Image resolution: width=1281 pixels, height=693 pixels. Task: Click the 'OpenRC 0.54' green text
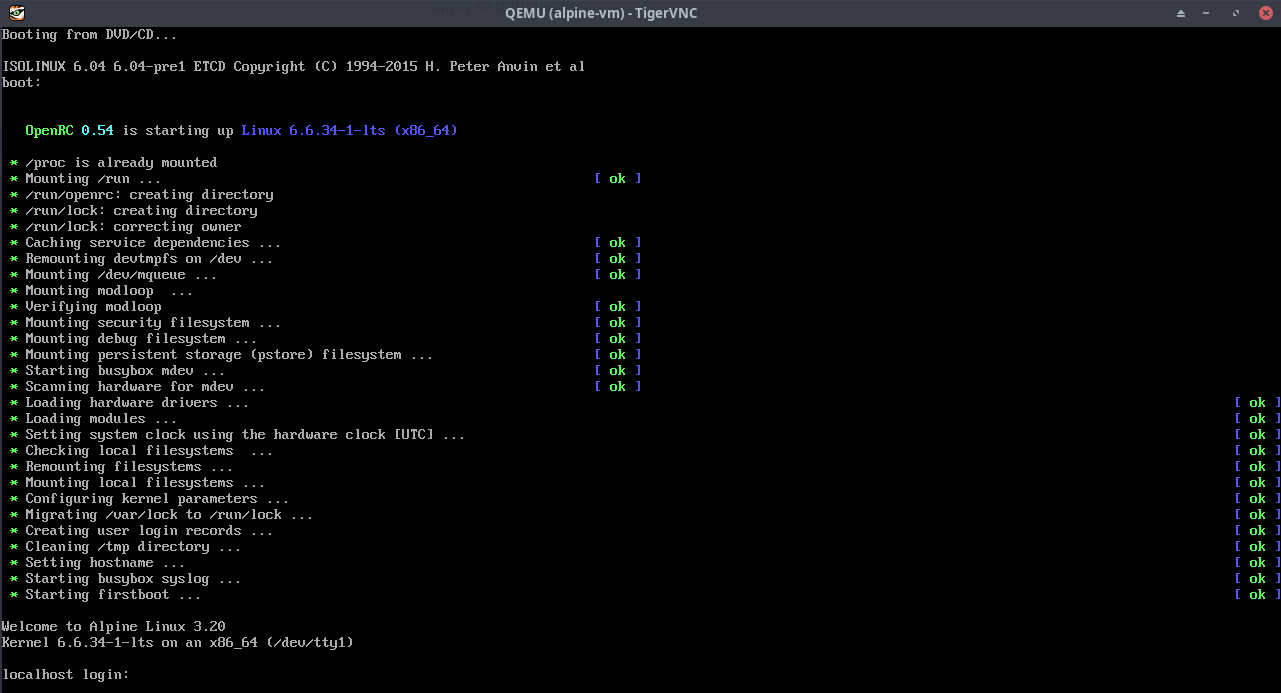point(69,131)
